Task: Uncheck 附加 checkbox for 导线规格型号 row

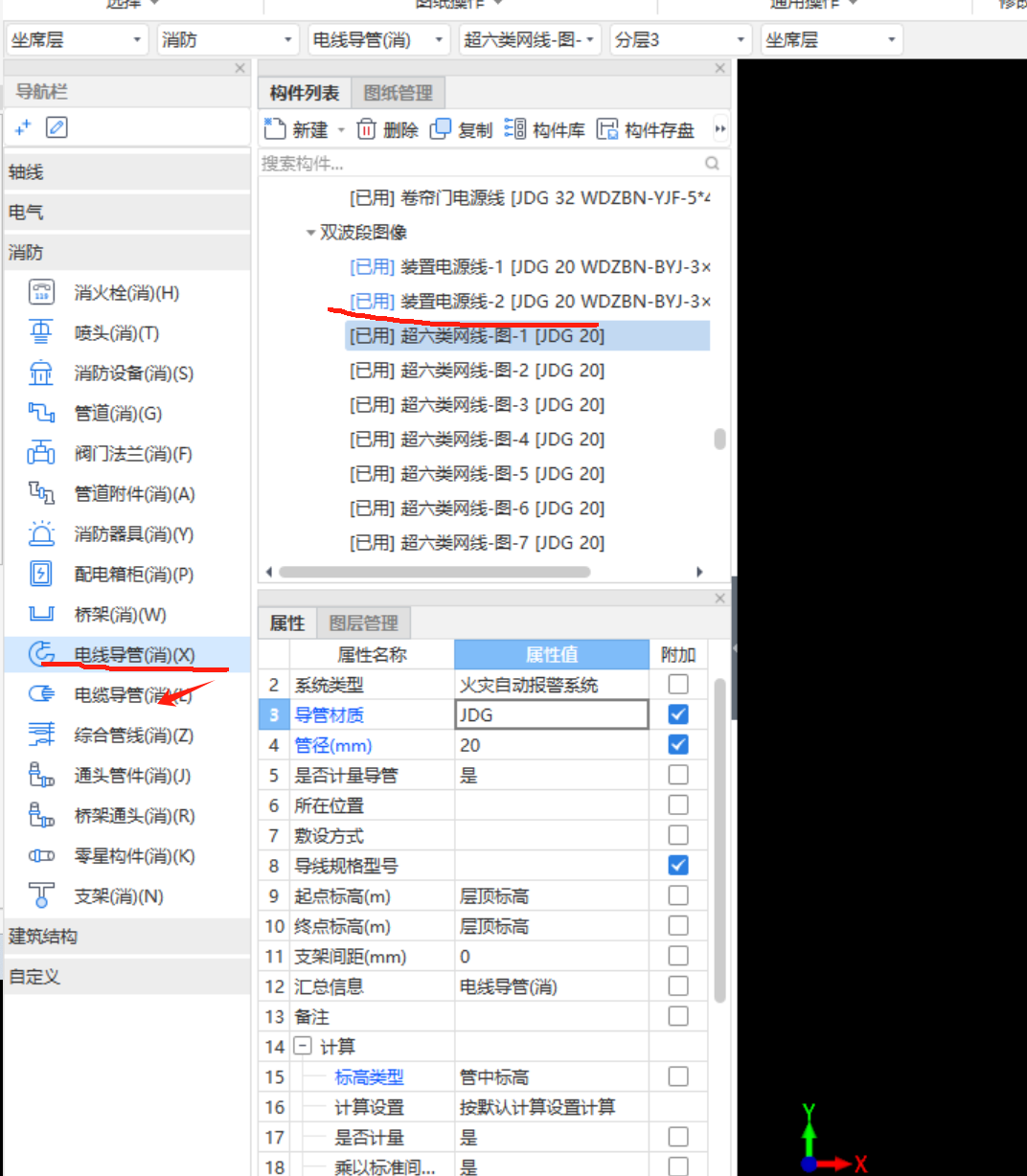Action: [678, 865]
